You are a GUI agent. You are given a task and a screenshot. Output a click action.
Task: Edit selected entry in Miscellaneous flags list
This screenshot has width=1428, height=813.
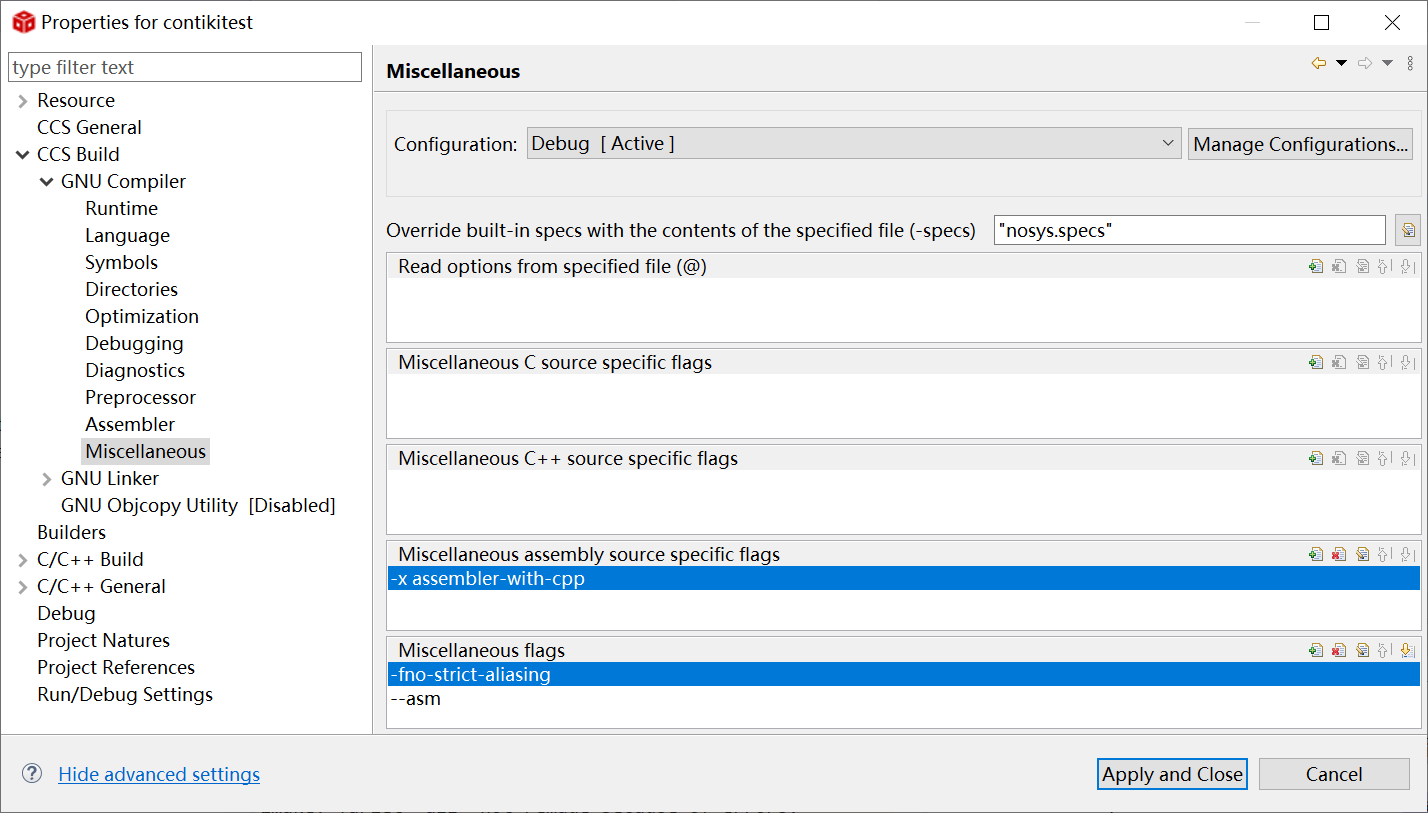(1362, 650)
